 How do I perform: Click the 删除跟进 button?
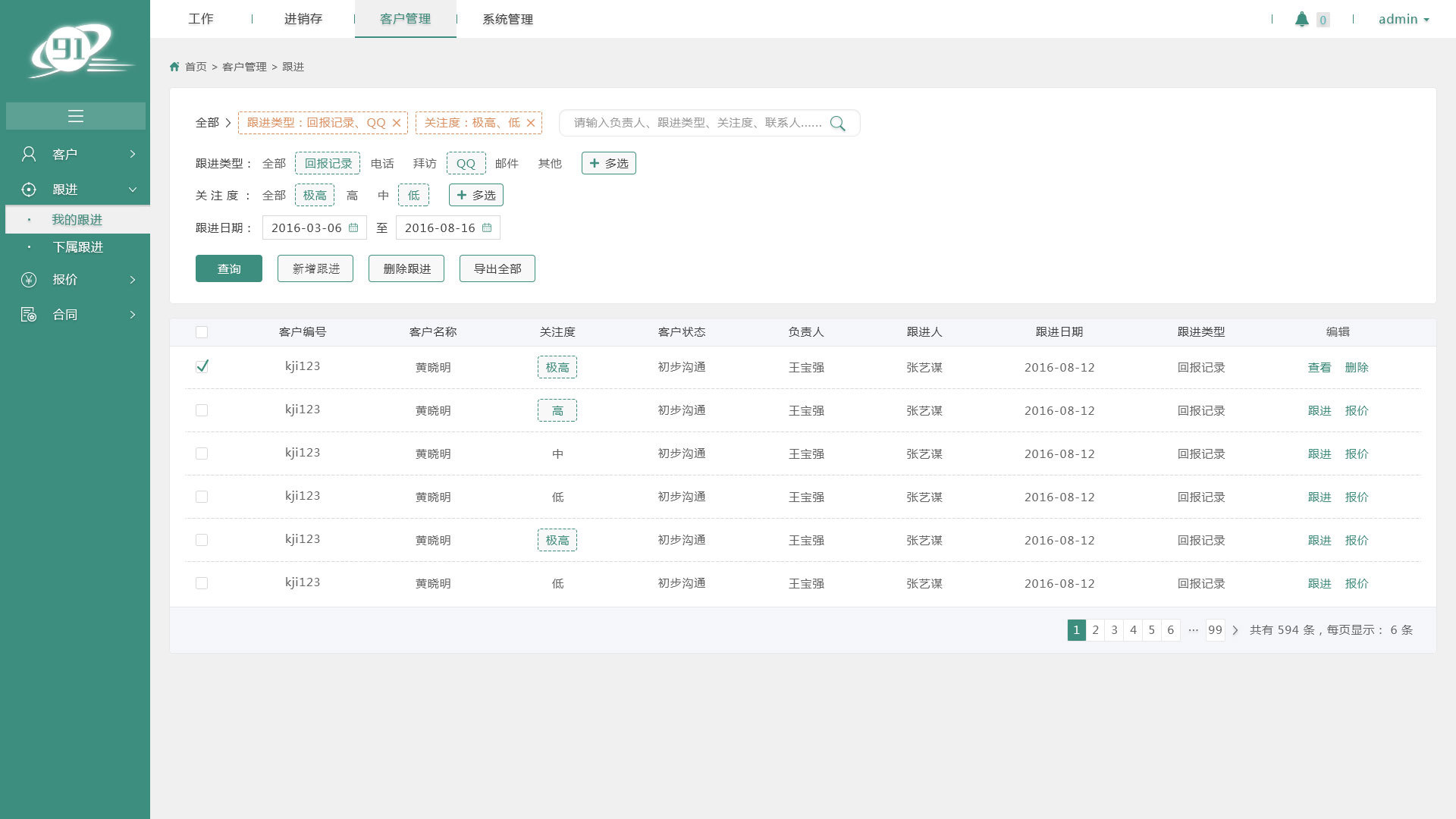click(406, 268)
